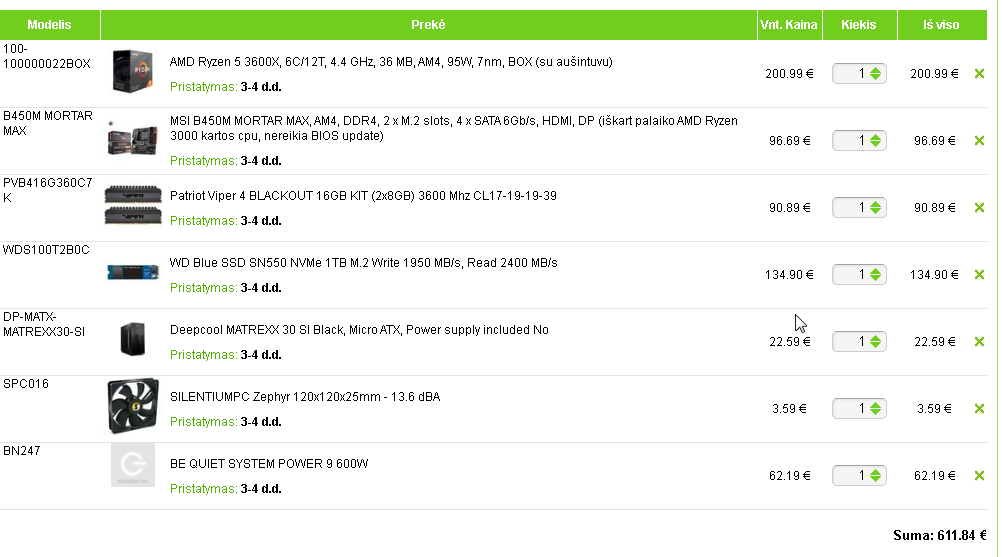This screenshot has height=557, width=1002.
Task: Open WD Blue SSD thumbnail
Action: [133, 272]
